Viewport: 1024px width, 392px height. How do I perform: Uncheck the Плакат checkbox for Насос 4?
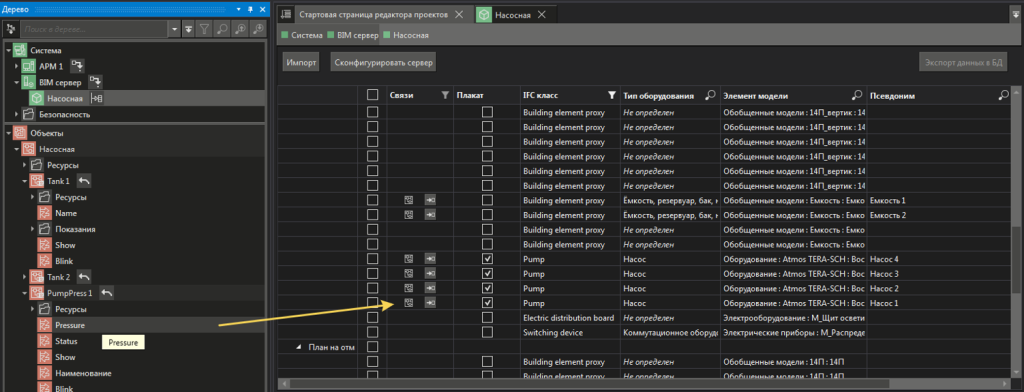point(487,259)
